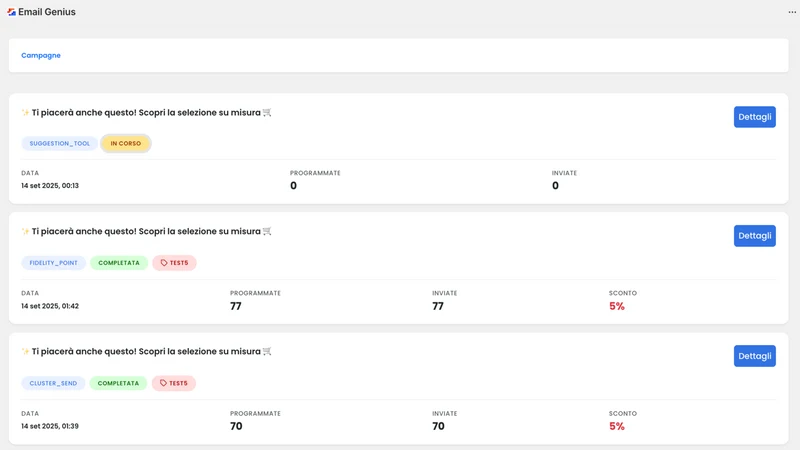
Task: Click the sparkle icon in the CLUSTER_SEND campaign title
Action: 25,351
